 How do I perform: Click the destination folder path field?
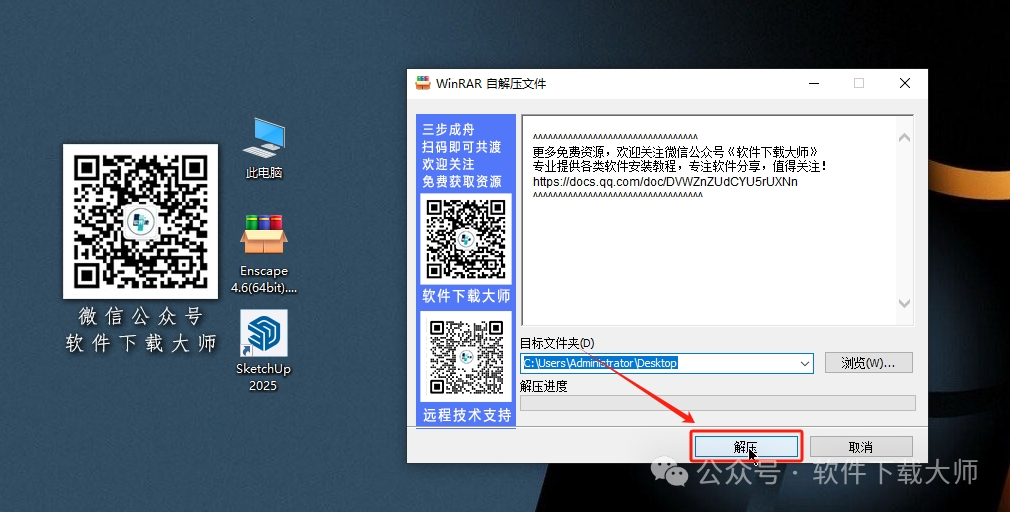point(667,363)
